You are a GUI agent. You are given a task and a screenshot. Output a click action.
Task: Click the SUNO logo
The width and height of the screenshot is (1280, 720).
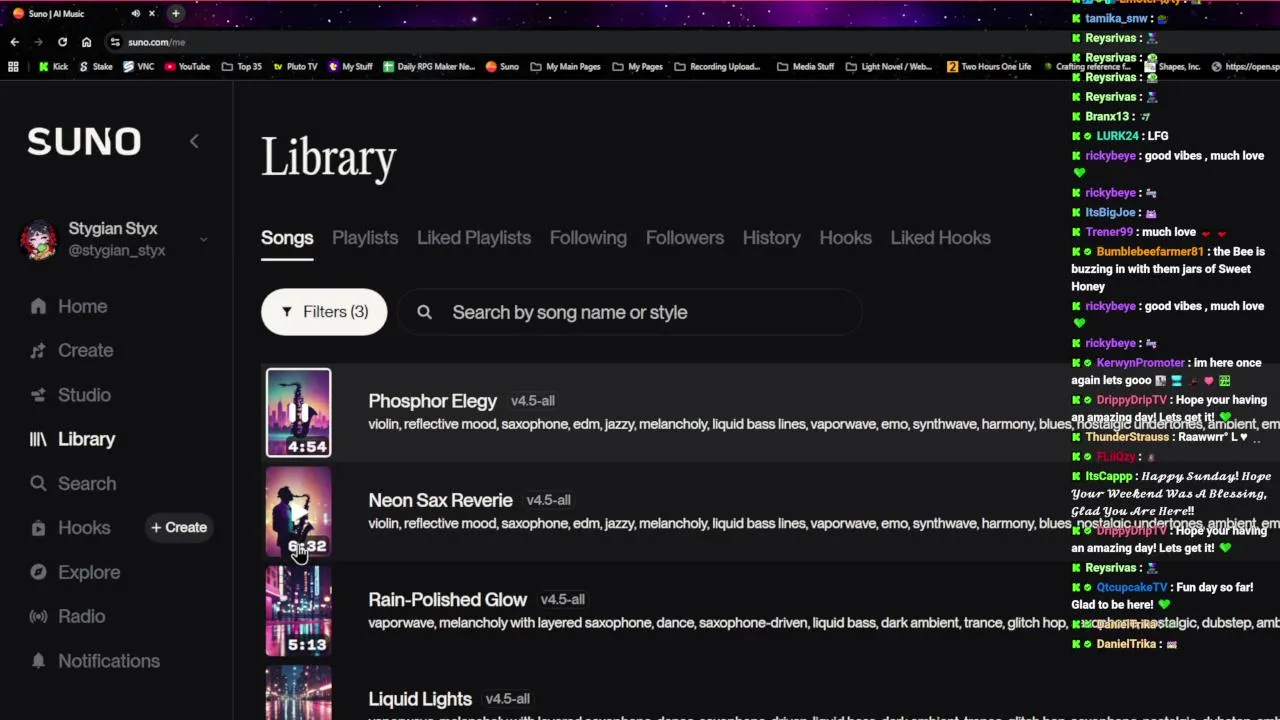pyautogui.click(x=84, y=142)
